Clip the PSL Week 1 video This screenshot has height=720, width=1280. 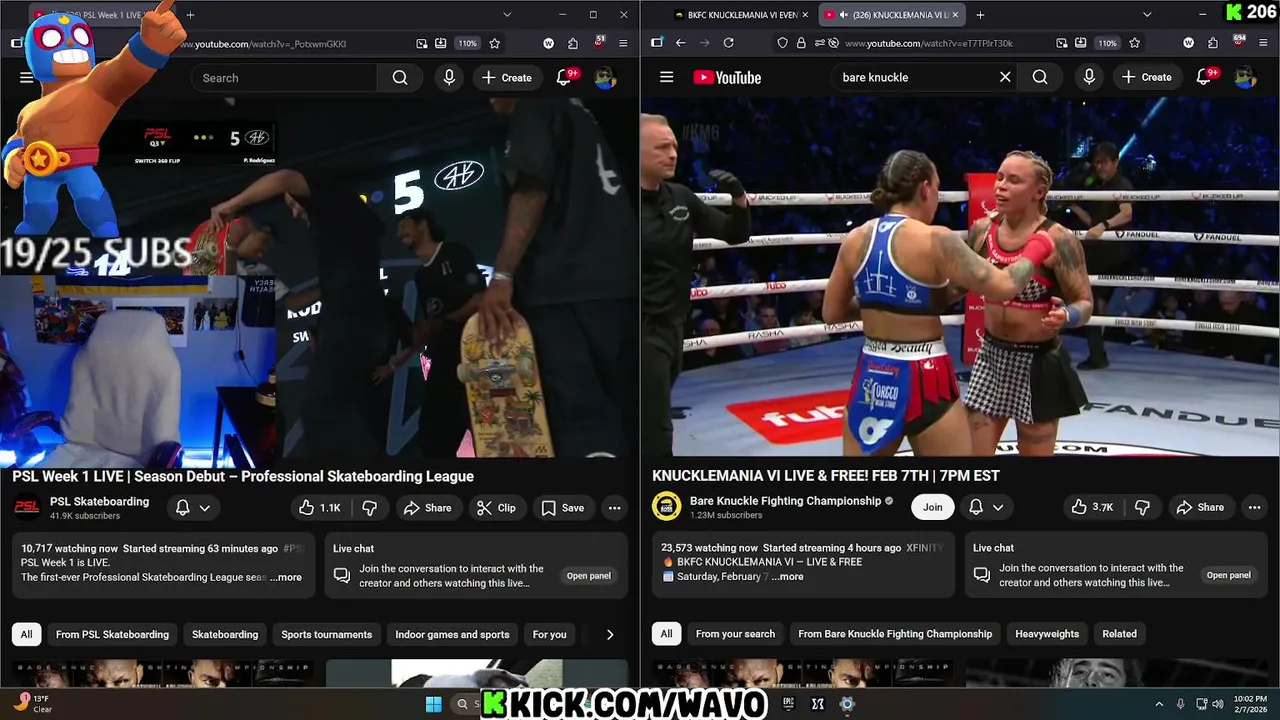pos(497,508)
